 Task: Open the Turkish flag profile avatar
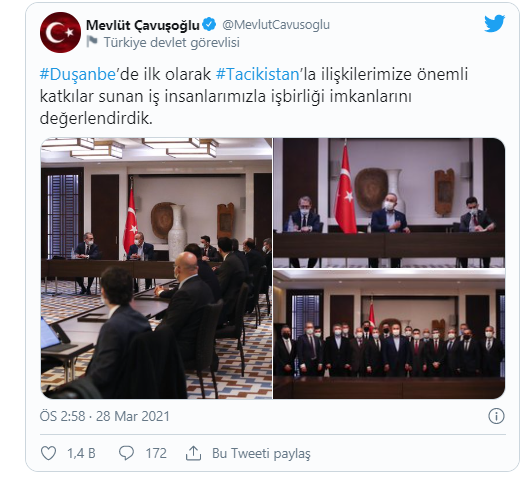pos(61,33)
